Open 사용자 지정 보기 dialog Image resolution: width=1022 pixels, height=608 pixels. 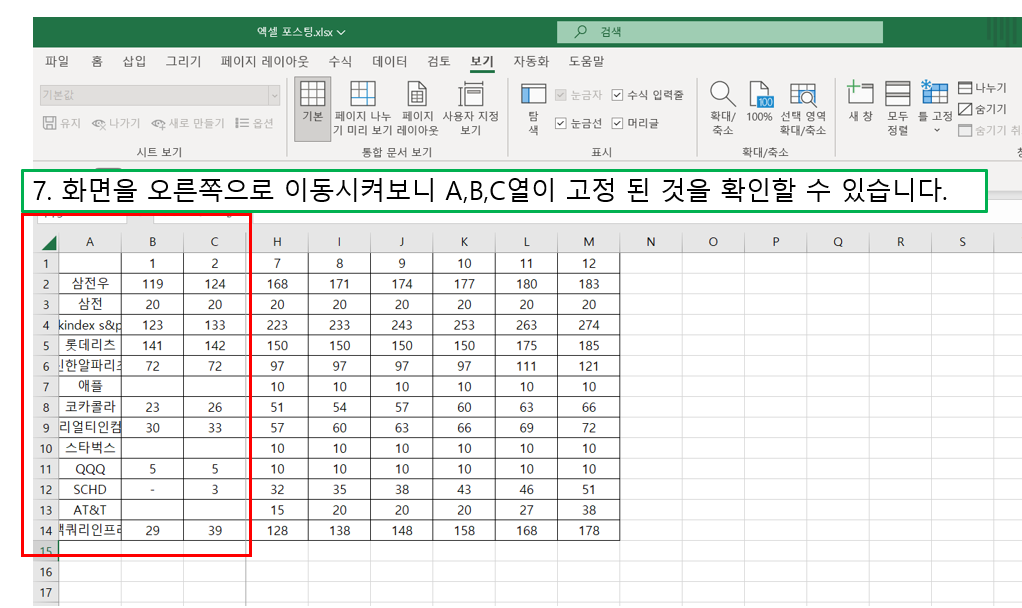[471, 108]
